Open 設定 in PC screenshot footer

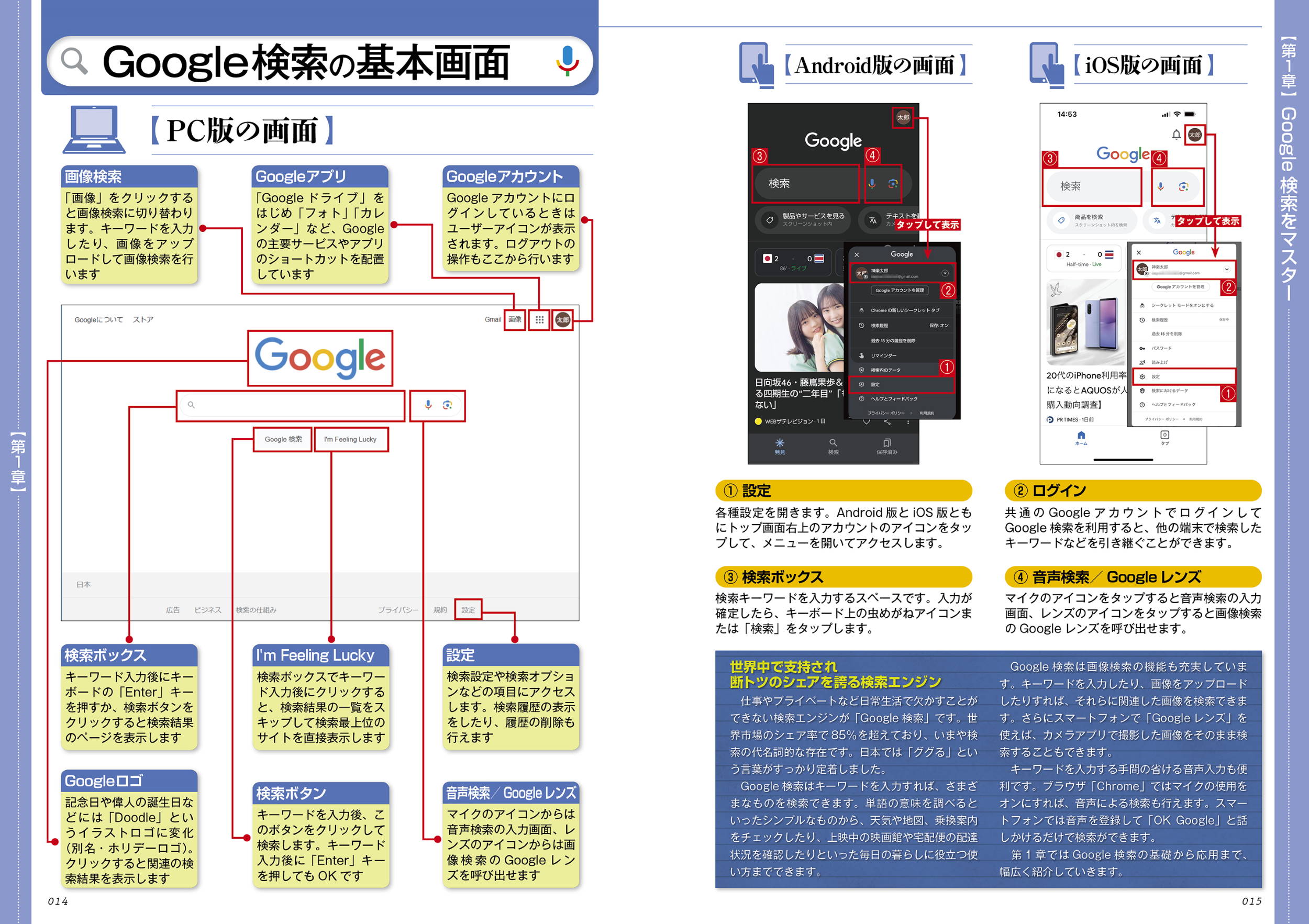point(468,610)
